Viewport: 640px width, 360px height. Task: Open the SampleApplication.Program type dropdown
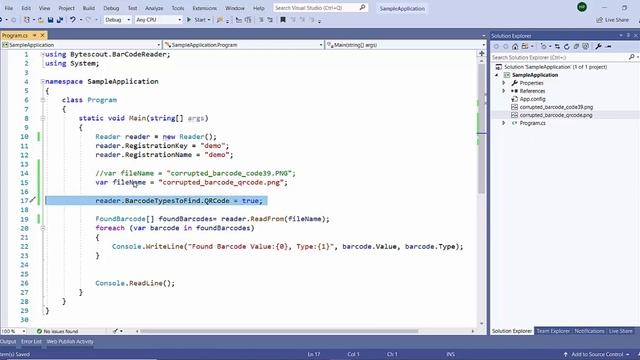tap(244, 45)
